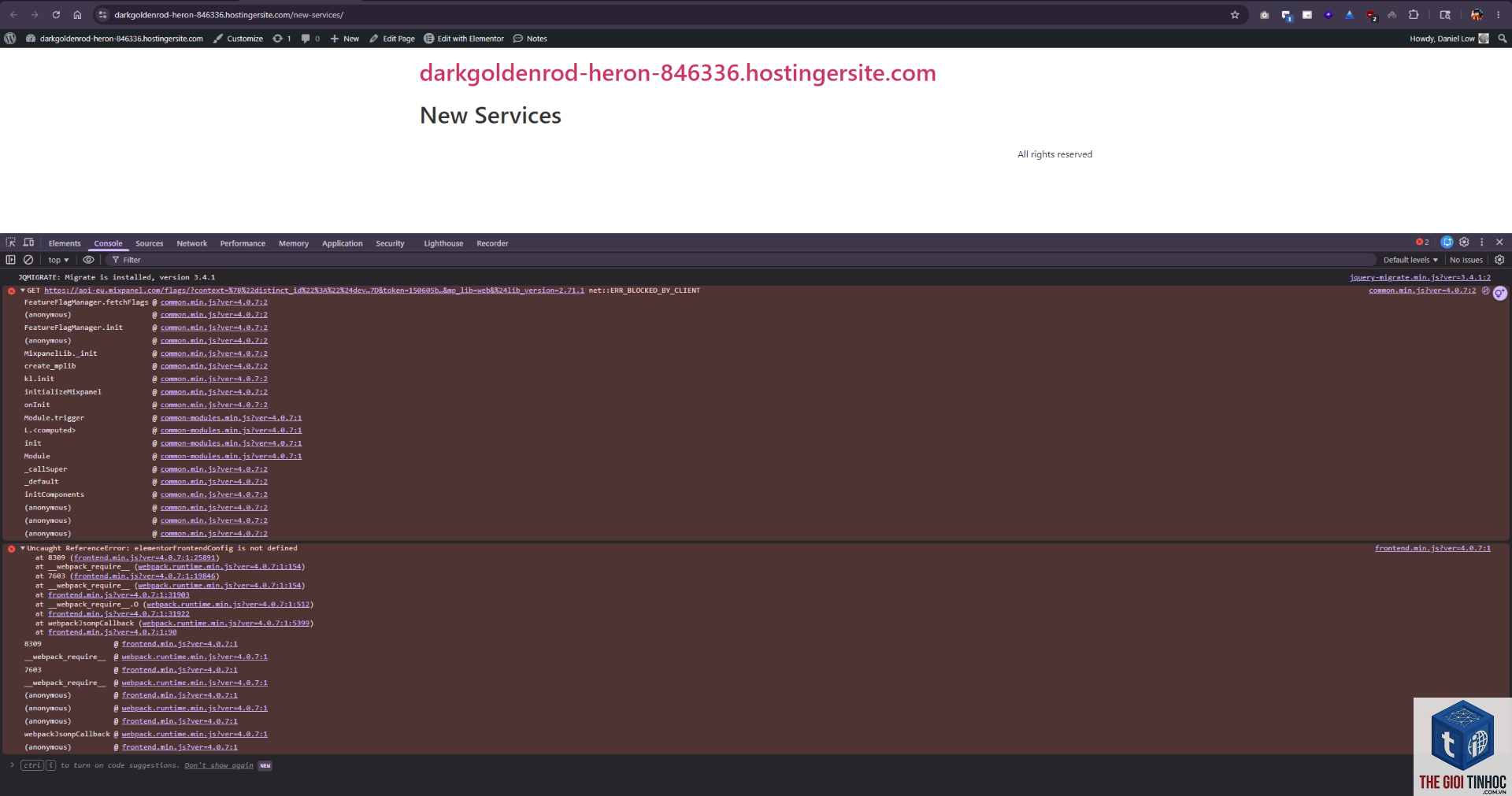Go to browser home page
The width and height of the screenshot is (1512, 796).
(77, 15)
